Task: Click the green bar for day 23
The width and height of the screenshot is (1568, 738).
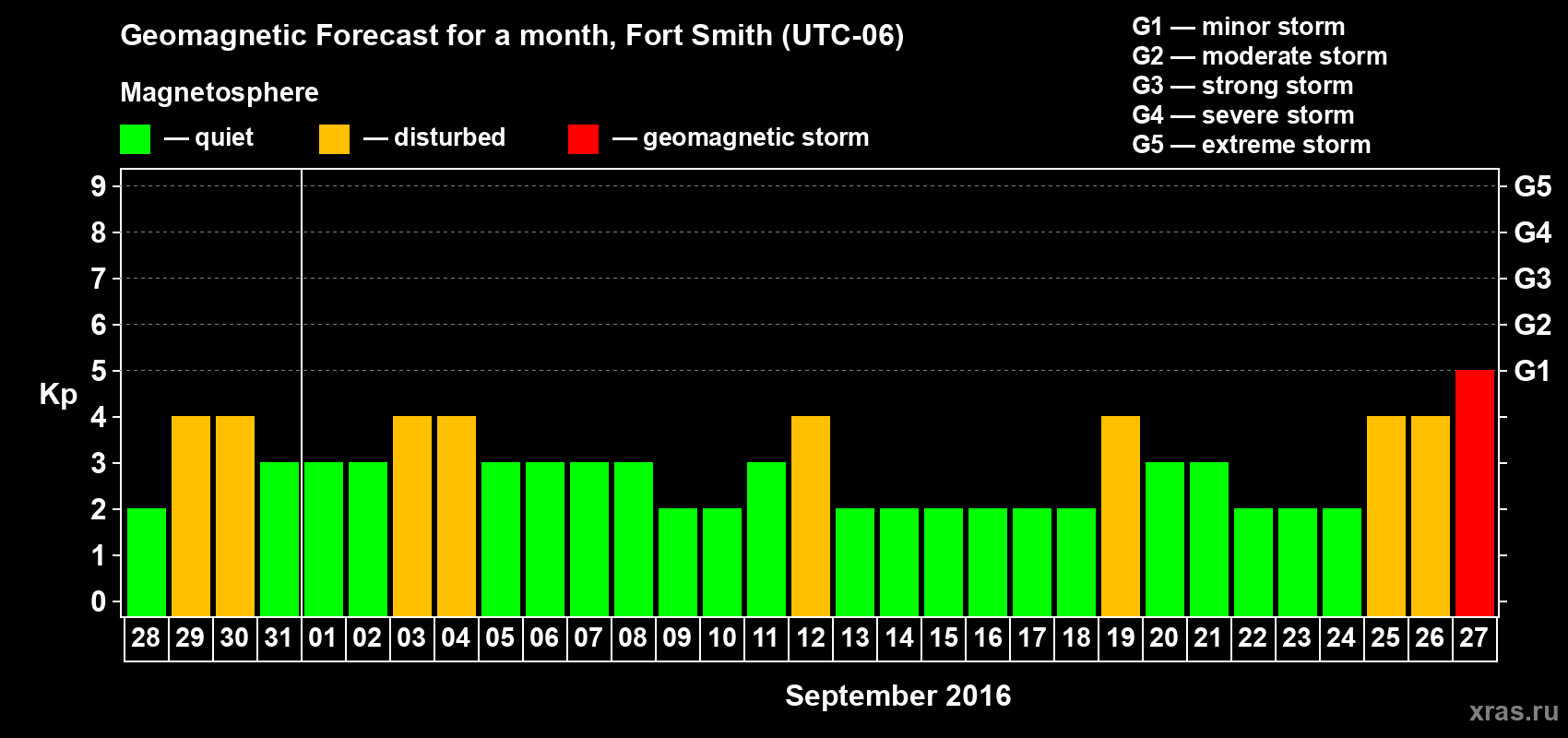Action: (1298, 562)
